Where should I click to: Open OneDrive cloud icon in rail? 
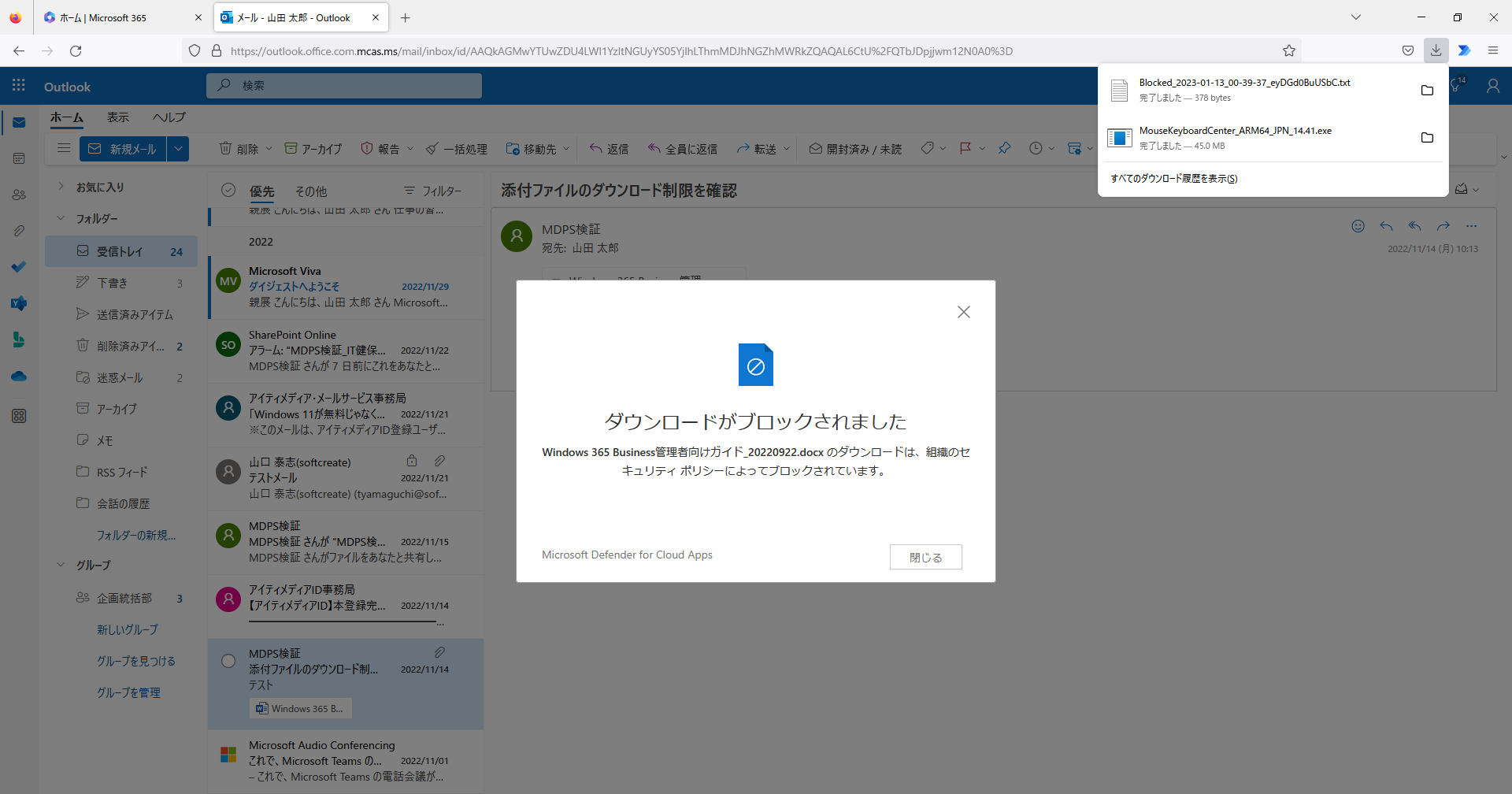[x=19, y=377]
